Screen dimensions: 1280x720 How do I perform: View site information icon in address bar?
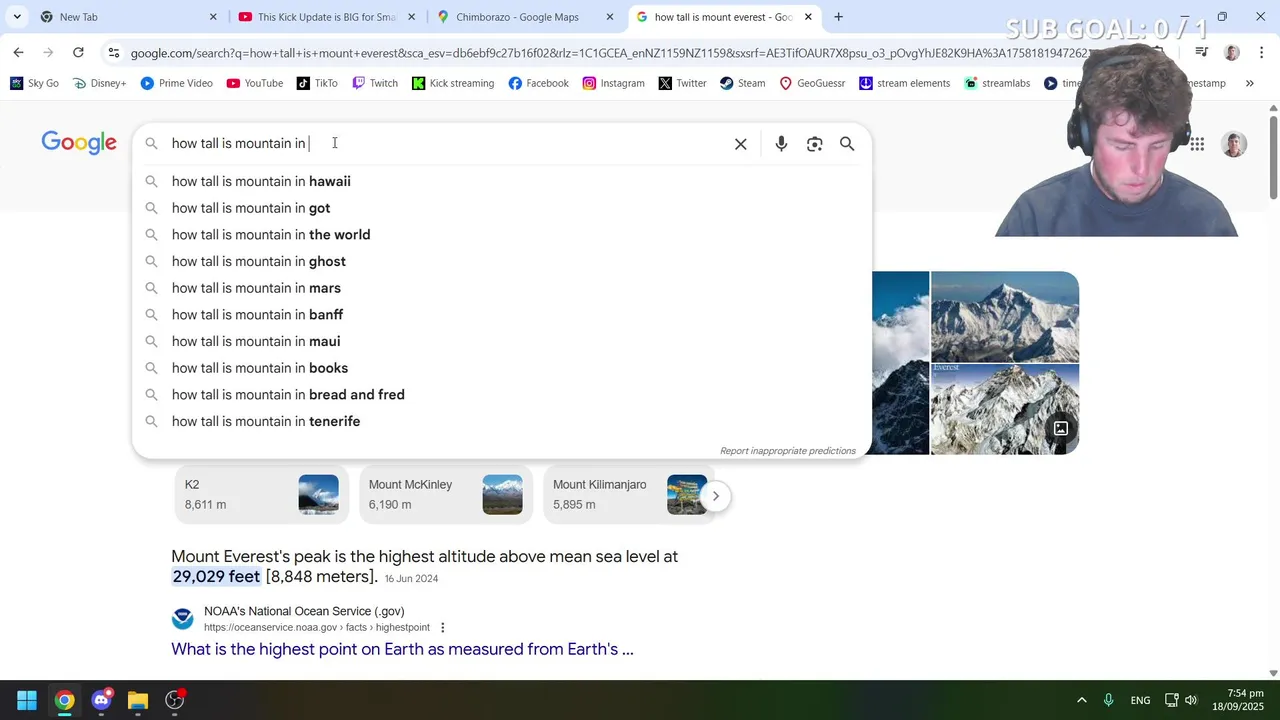(114, 53)
